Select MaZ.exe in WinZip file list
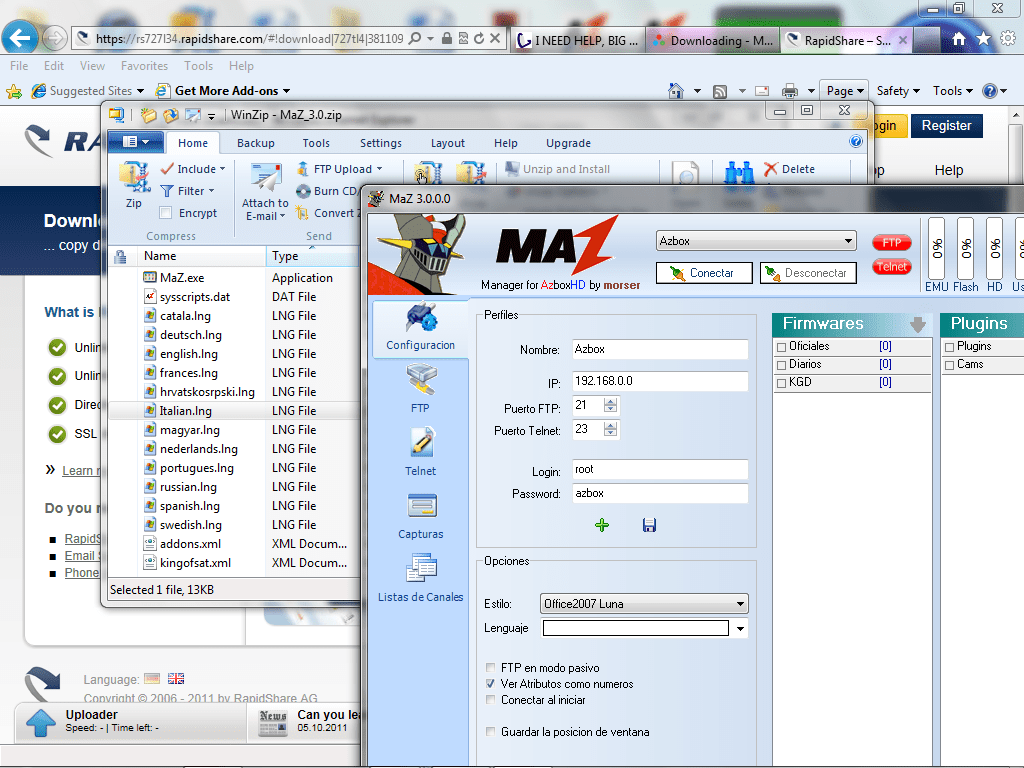Screen dimensions: 1024x768 point(182,278)
